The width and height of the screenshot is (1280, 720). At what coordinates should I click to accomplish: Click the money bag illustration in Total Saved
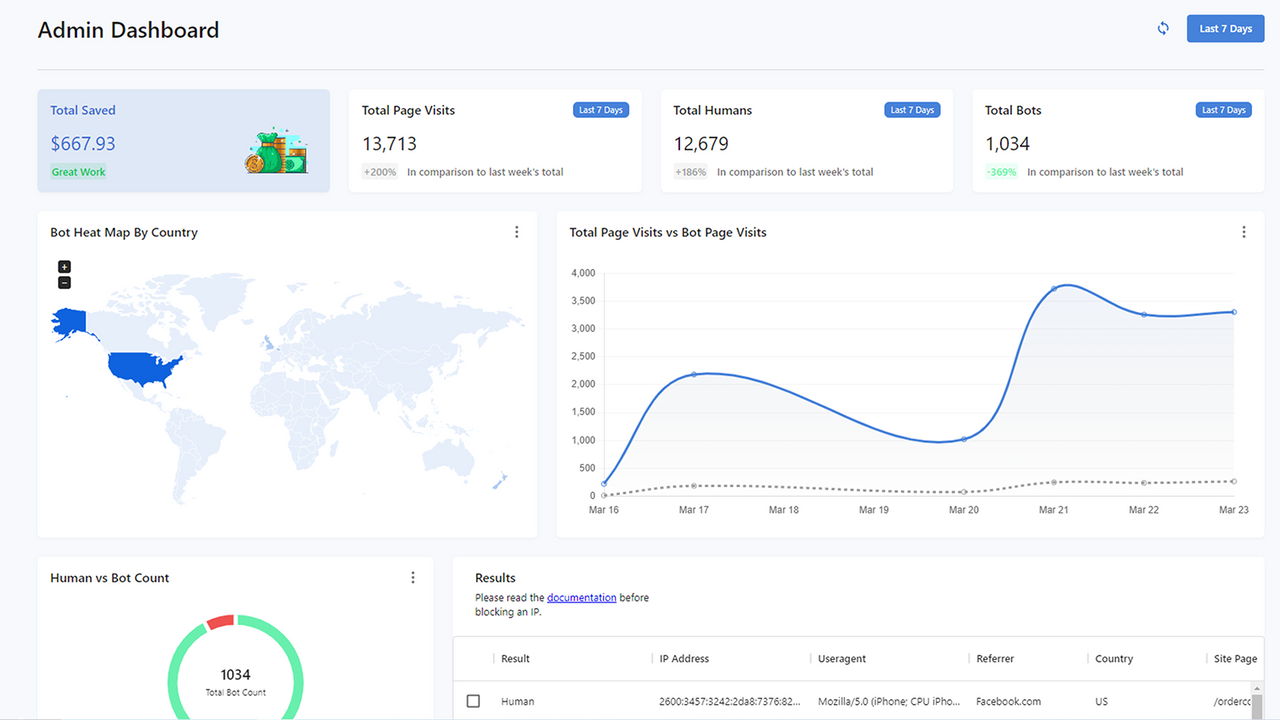[x=277, y=152]
